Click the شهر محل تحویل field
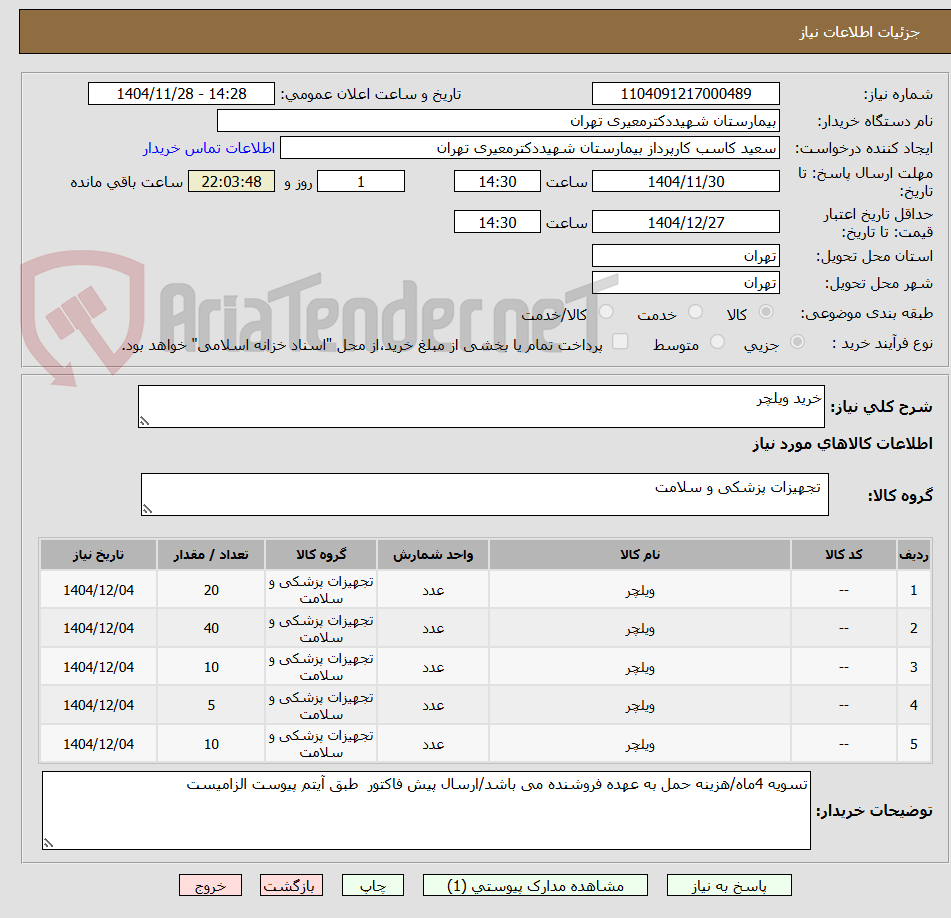This screenshot has height=918, width=951. 685,283
